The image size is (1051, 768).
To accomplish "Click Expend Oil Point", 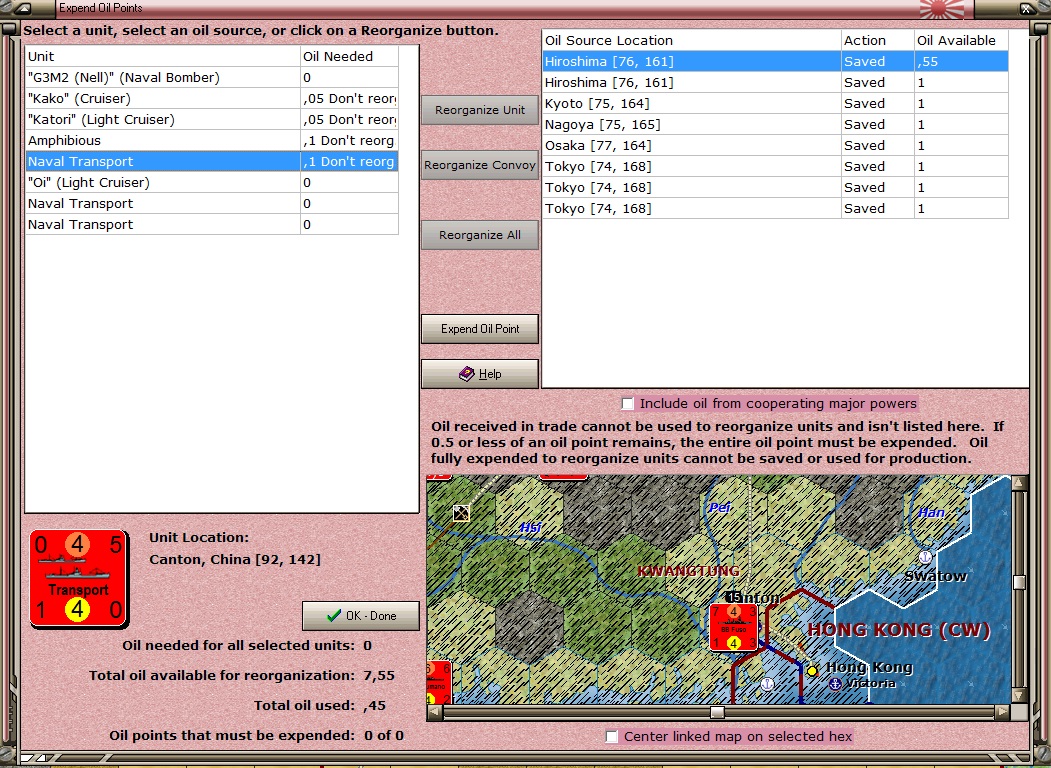I will point(480,329).
